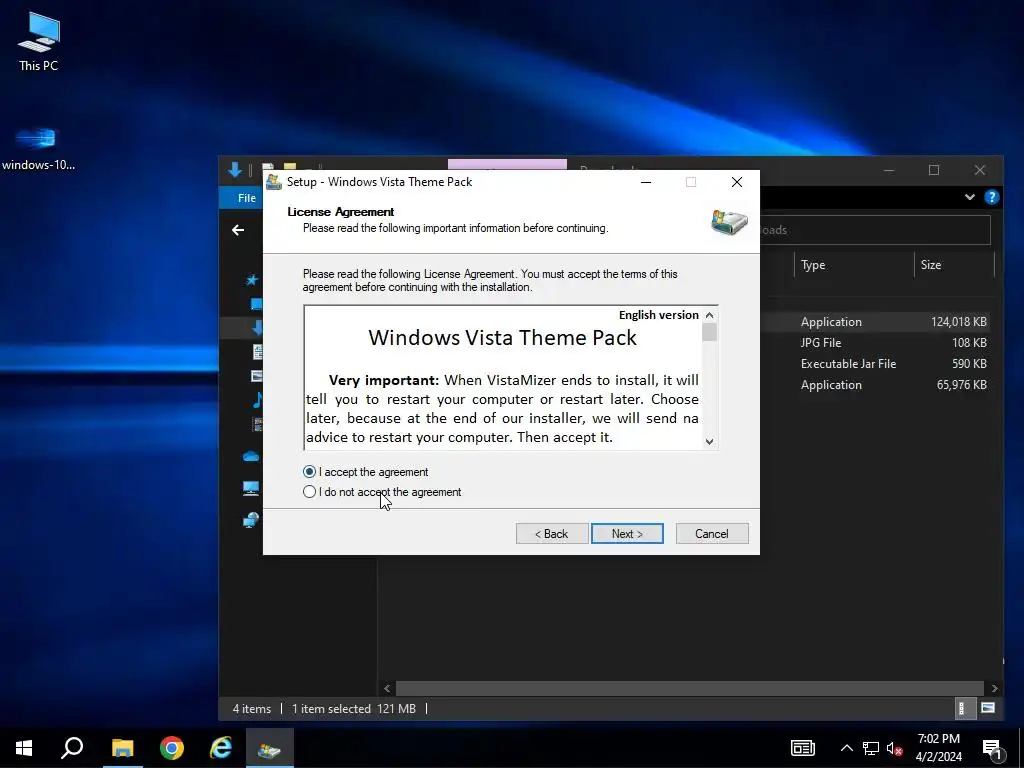This screenshot has width=1024, height=768.
Task: Open News and interests widget
Action: tap(803, 748)
